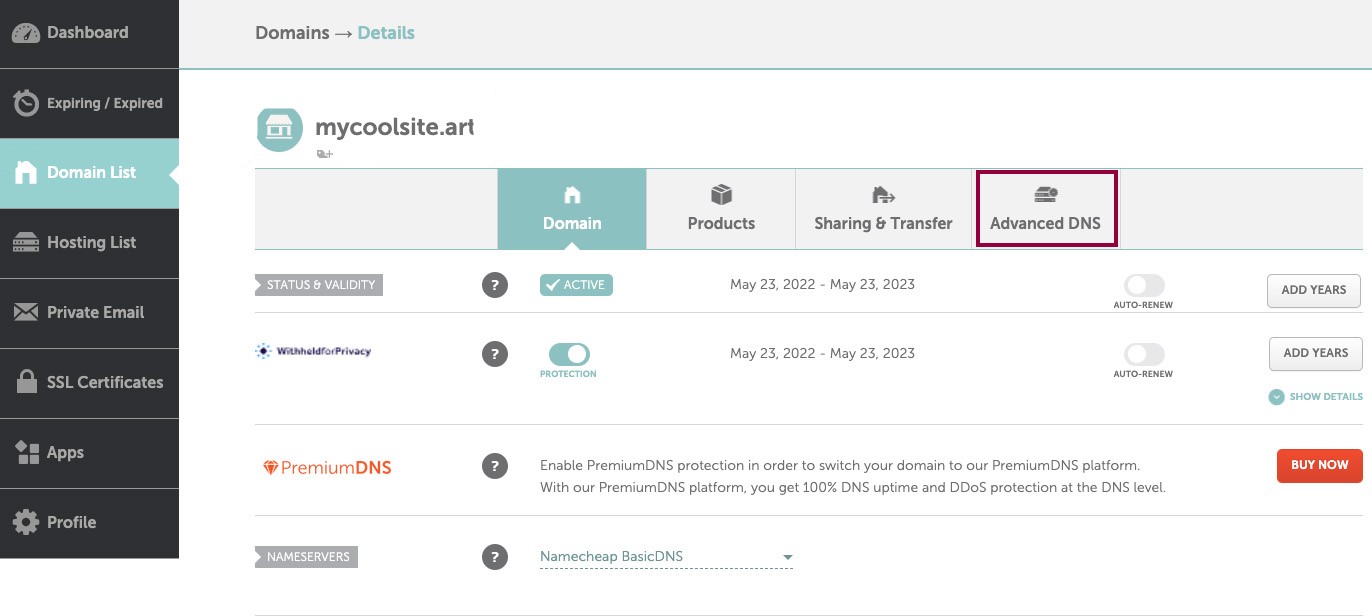Toggle the privacy Protection switch

[x=569, y=354]
